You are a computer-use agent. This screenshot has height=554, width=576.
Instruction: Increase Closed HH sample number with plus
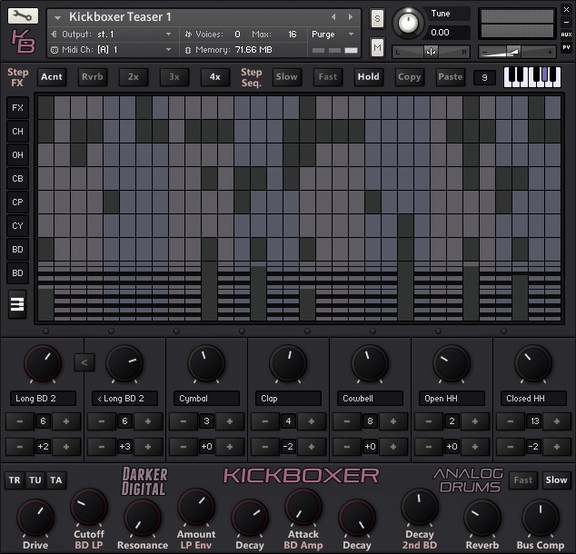click(557, 421)
